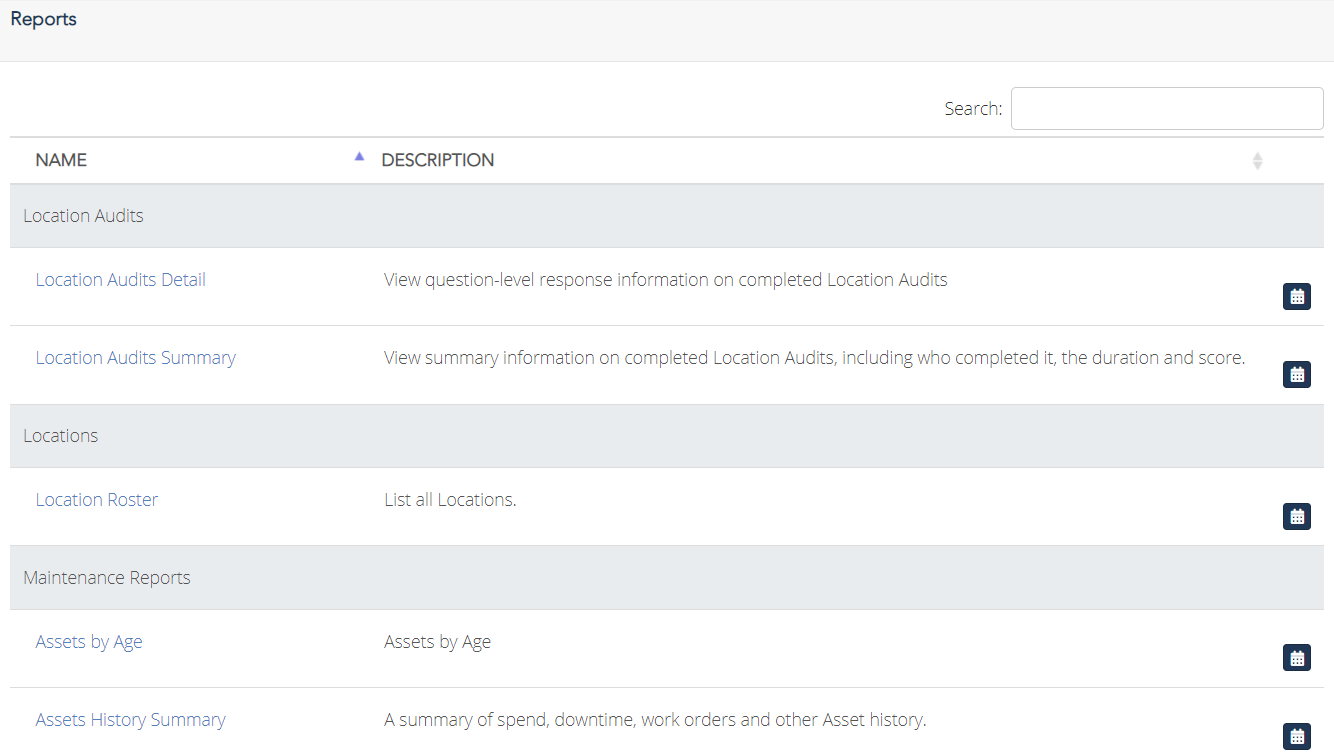This screenshot has width=1334, height=756.
Task: Open the Assets History Summary report
Action: click(x=131, y=720)
